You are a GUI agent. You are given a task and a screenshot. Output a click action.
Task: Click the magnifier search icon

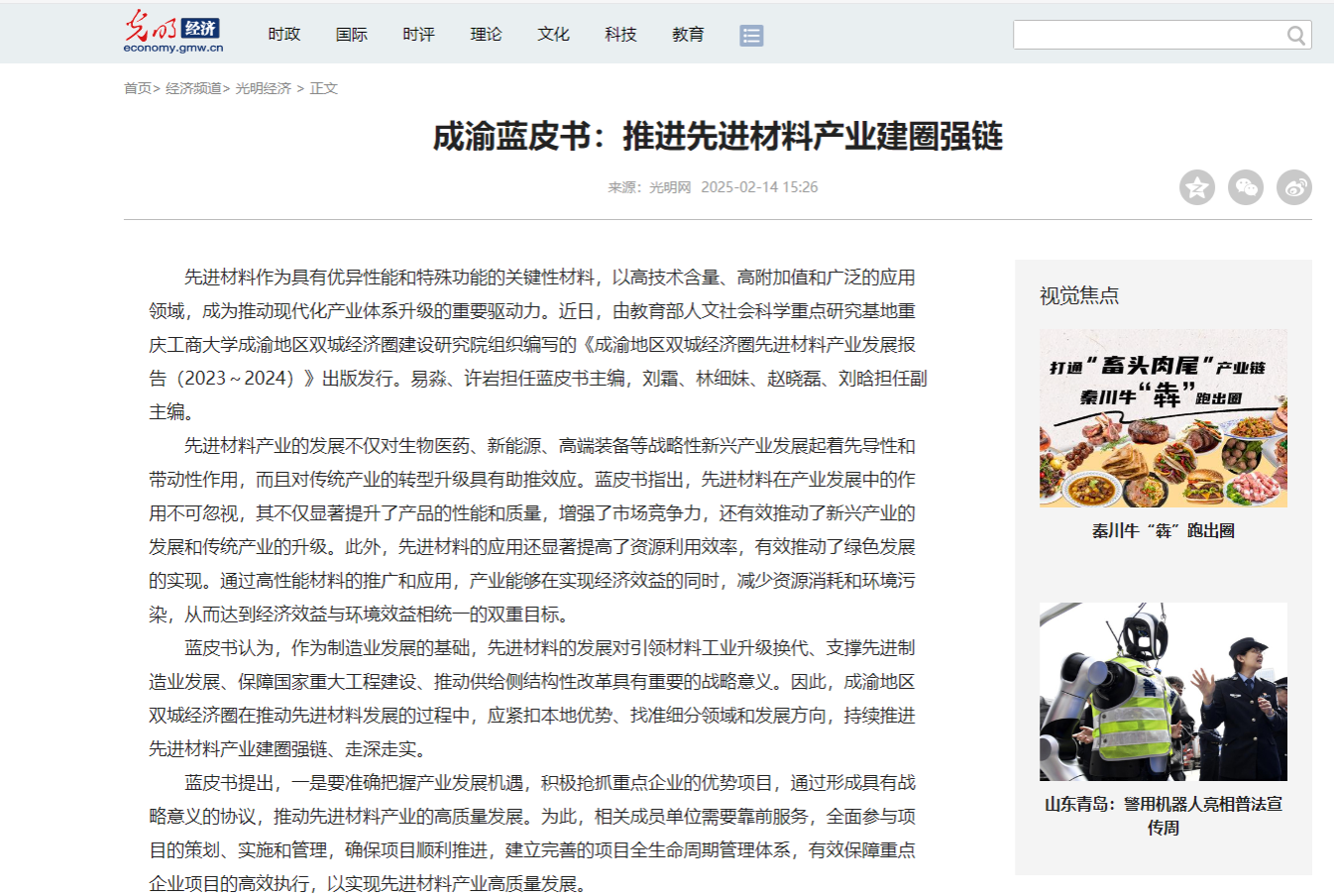1295,36
